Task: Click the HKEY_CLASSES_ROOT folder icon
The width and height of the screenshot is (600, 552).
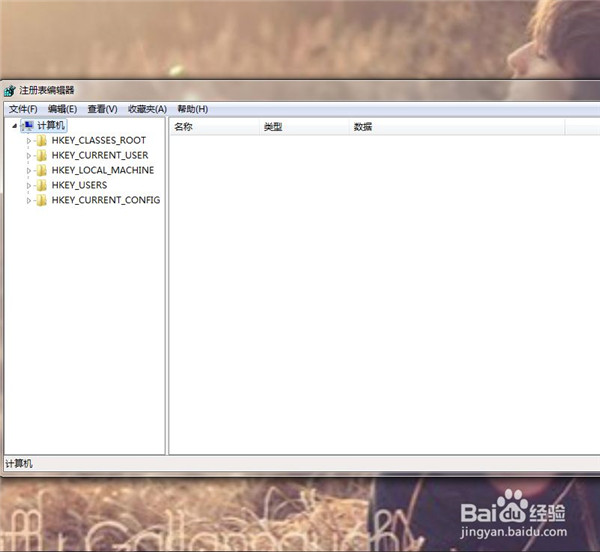Action: (x=41, y=141)
